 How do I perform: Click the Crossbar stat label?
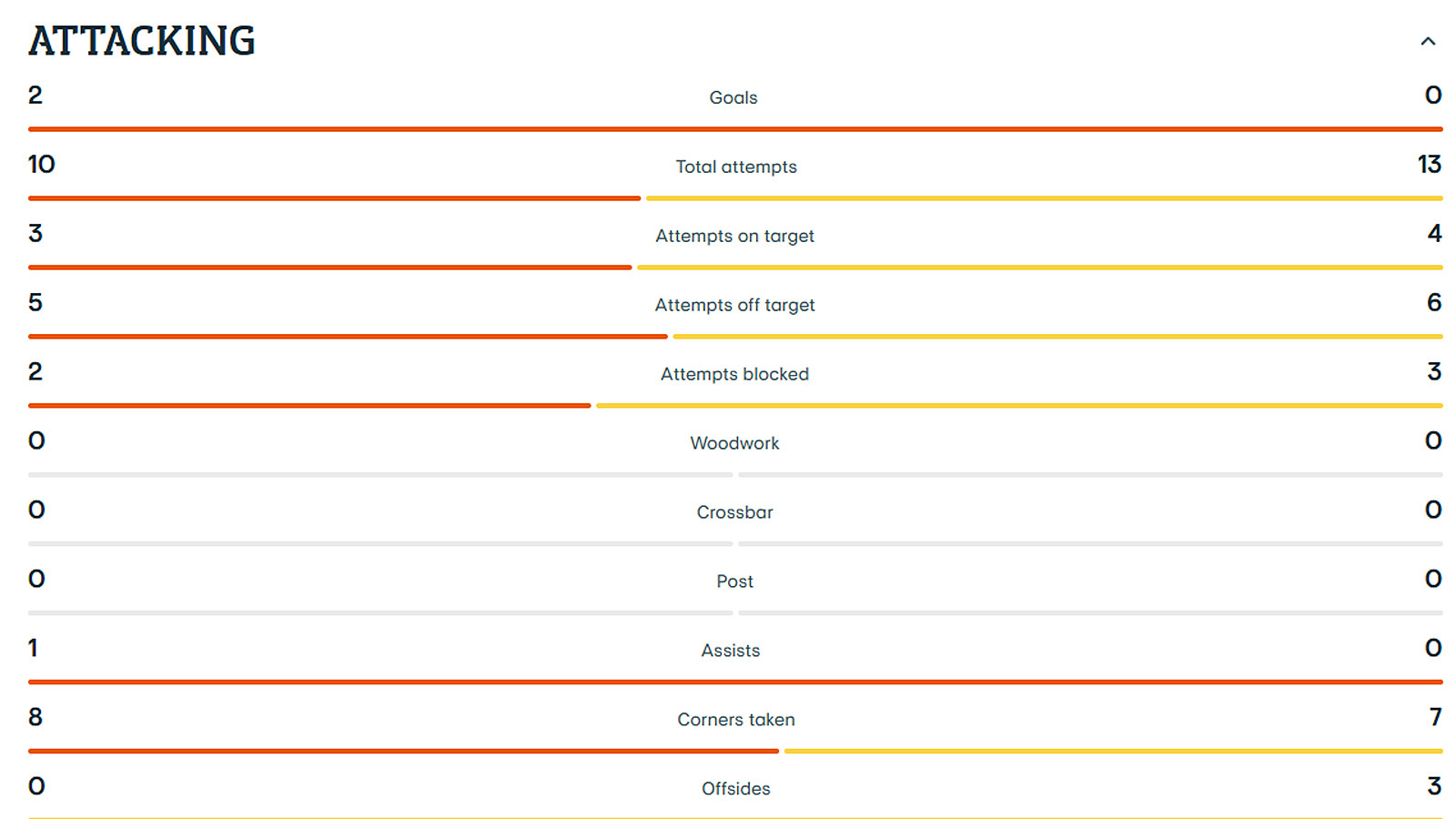pyautogui.click(x=734, y=512)
